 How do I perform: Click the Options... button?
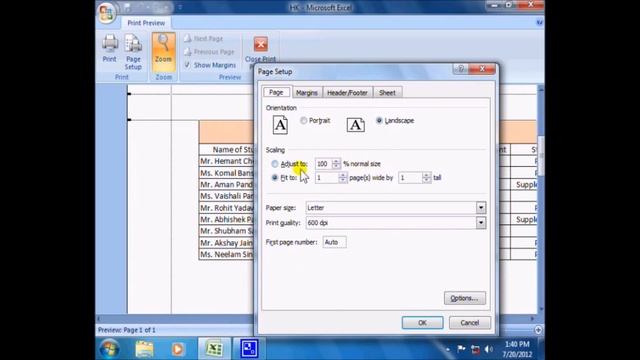pyautogui.click(x=464, y=298)
